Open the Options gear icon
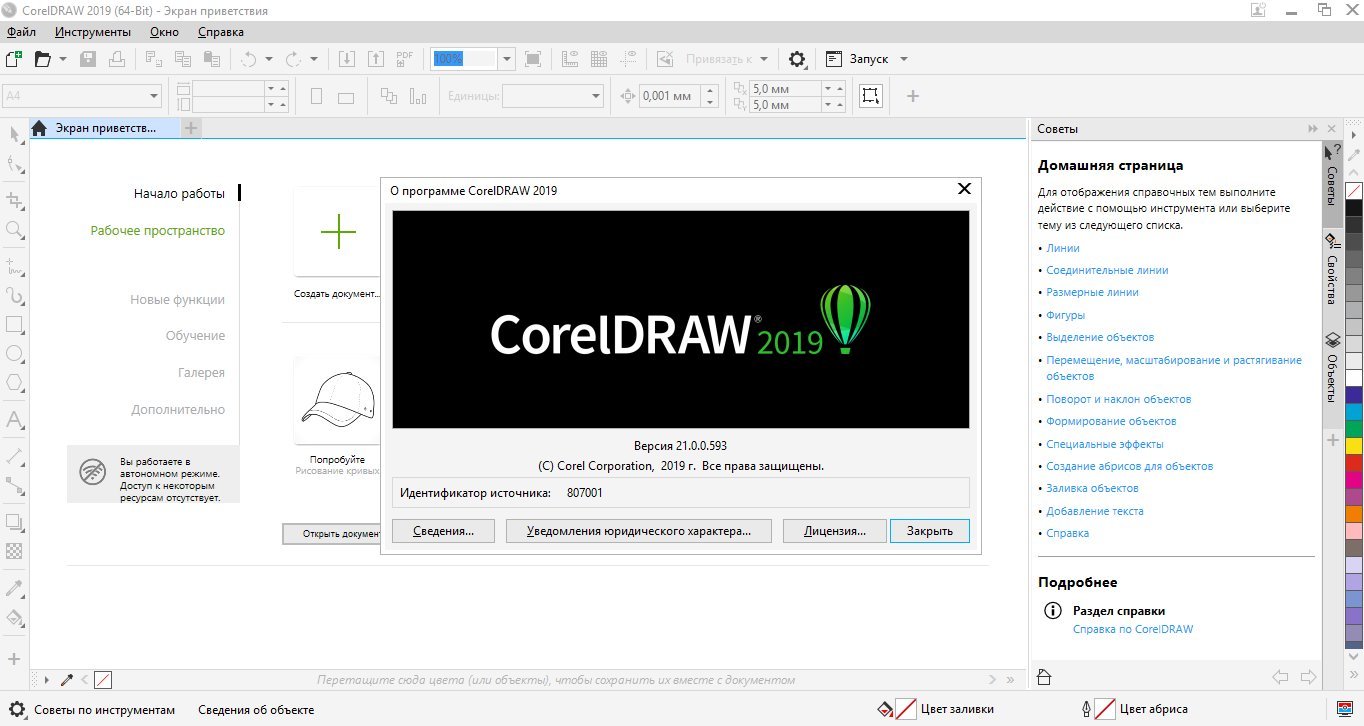The width and height of the screenshot is (1364, 726). [797, 59]
